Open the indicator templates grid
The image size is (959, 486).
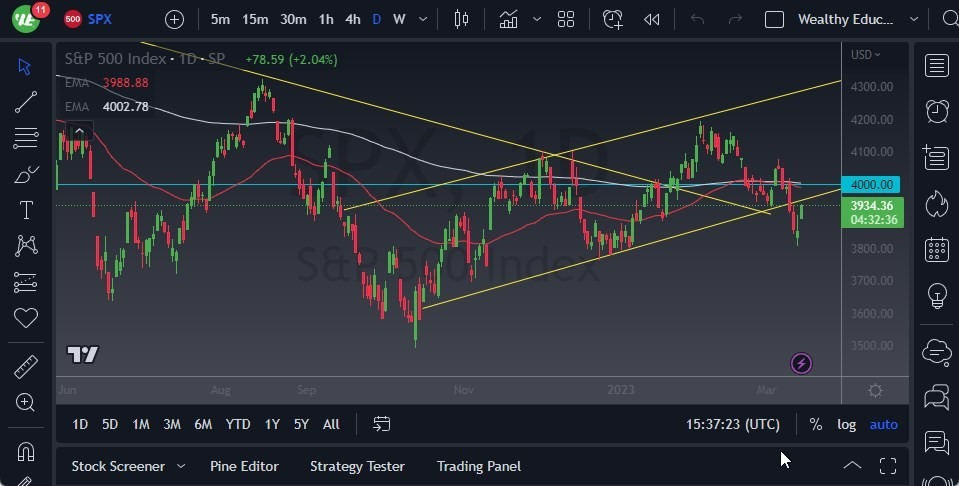(x=566, y=20)
